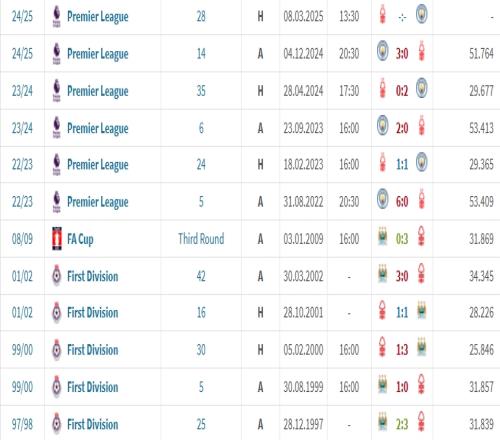Open the 3:0 result from 04.12.2024
This screenshot has width=500, height=440.
[x=402, y=54]
